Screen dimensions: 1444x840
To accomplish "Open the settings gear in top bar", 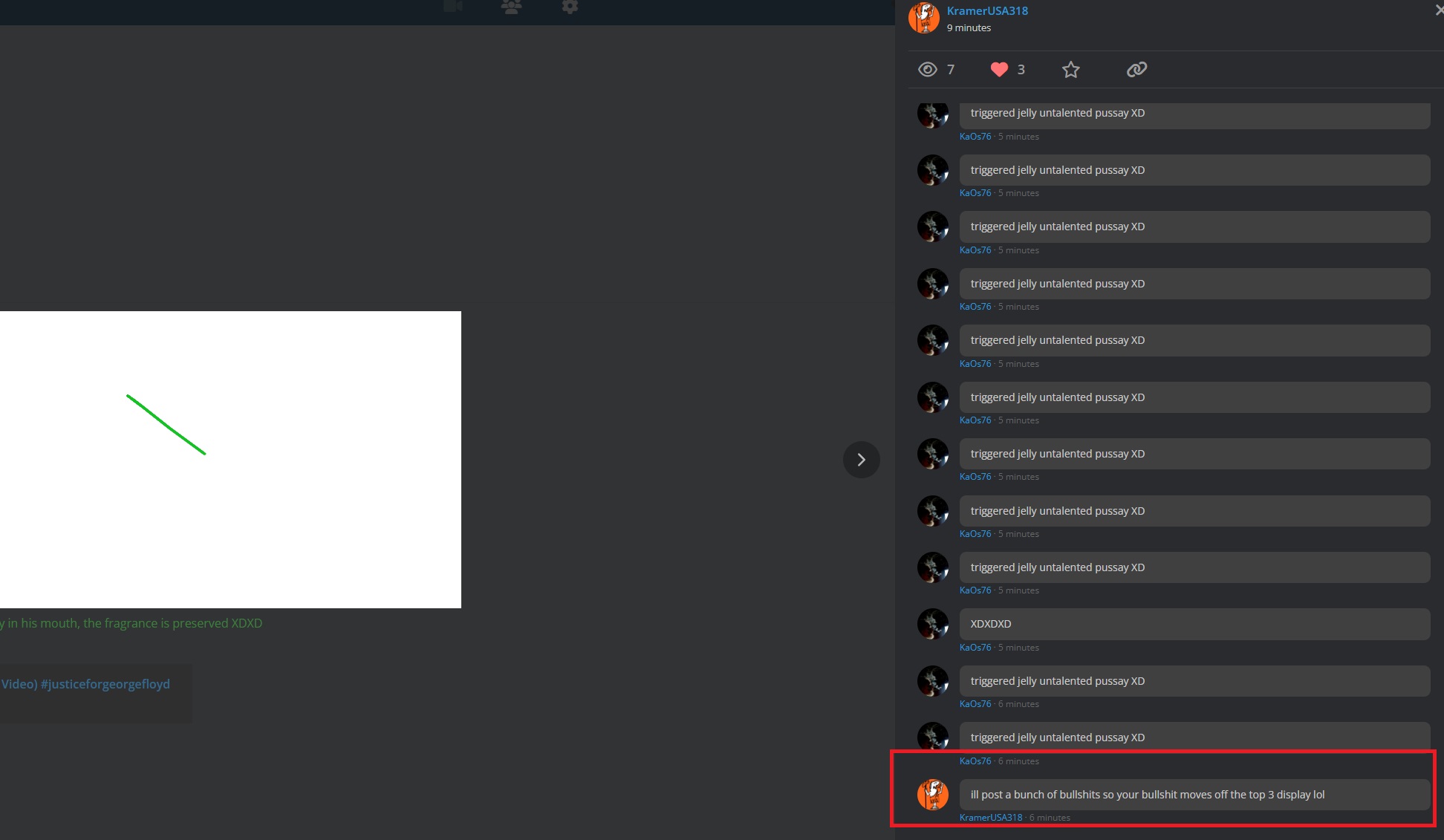I will 570,7.
